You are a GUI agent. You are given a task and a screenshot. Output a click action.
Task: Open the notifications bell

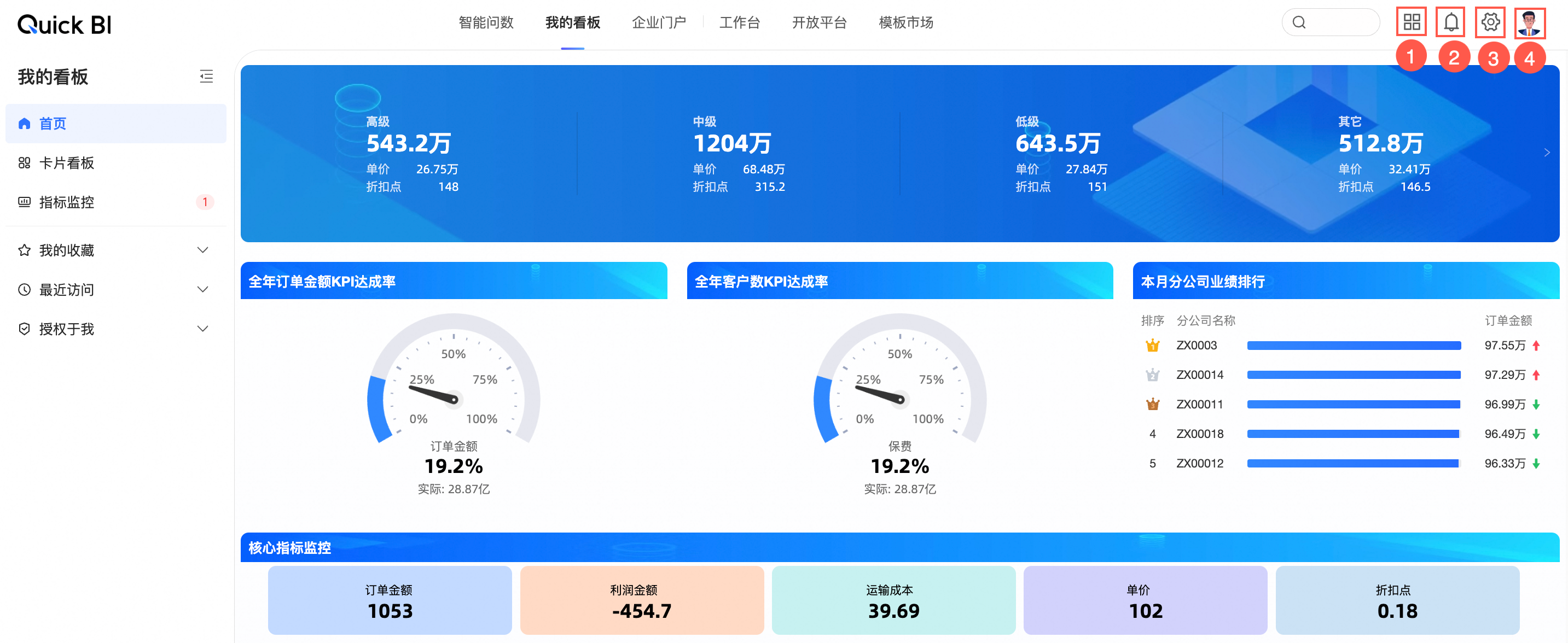point(1450,22)
